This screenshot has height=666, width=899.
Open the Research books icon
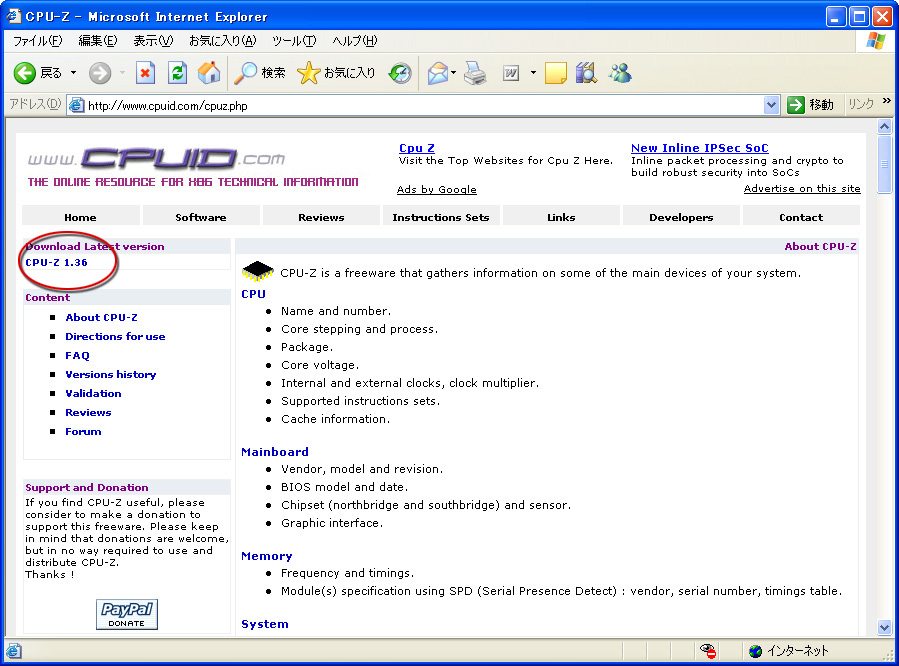pos(586,73)
